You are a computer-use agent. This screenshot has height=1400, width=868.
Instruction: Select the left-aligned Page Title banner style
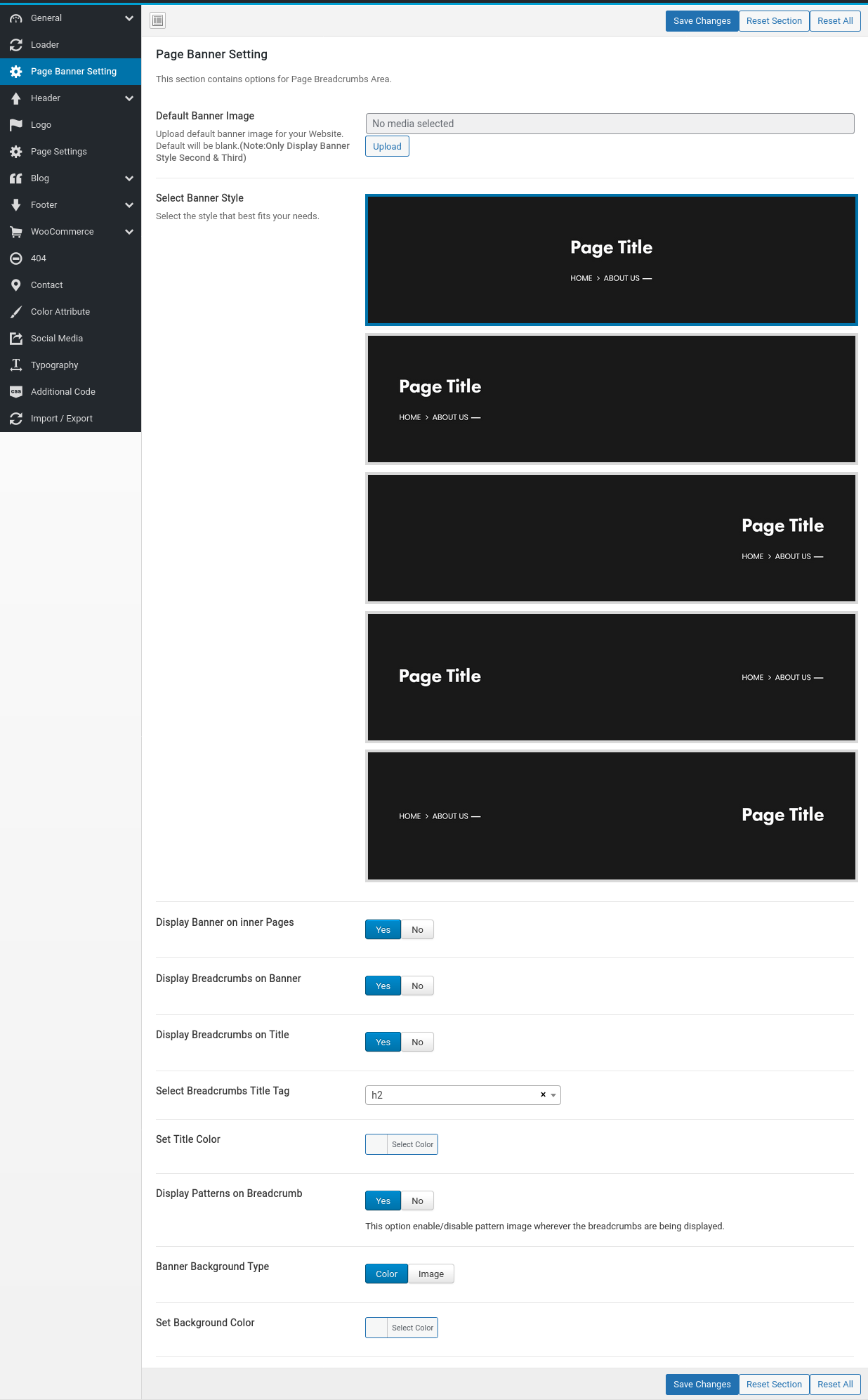coord(612,399)
